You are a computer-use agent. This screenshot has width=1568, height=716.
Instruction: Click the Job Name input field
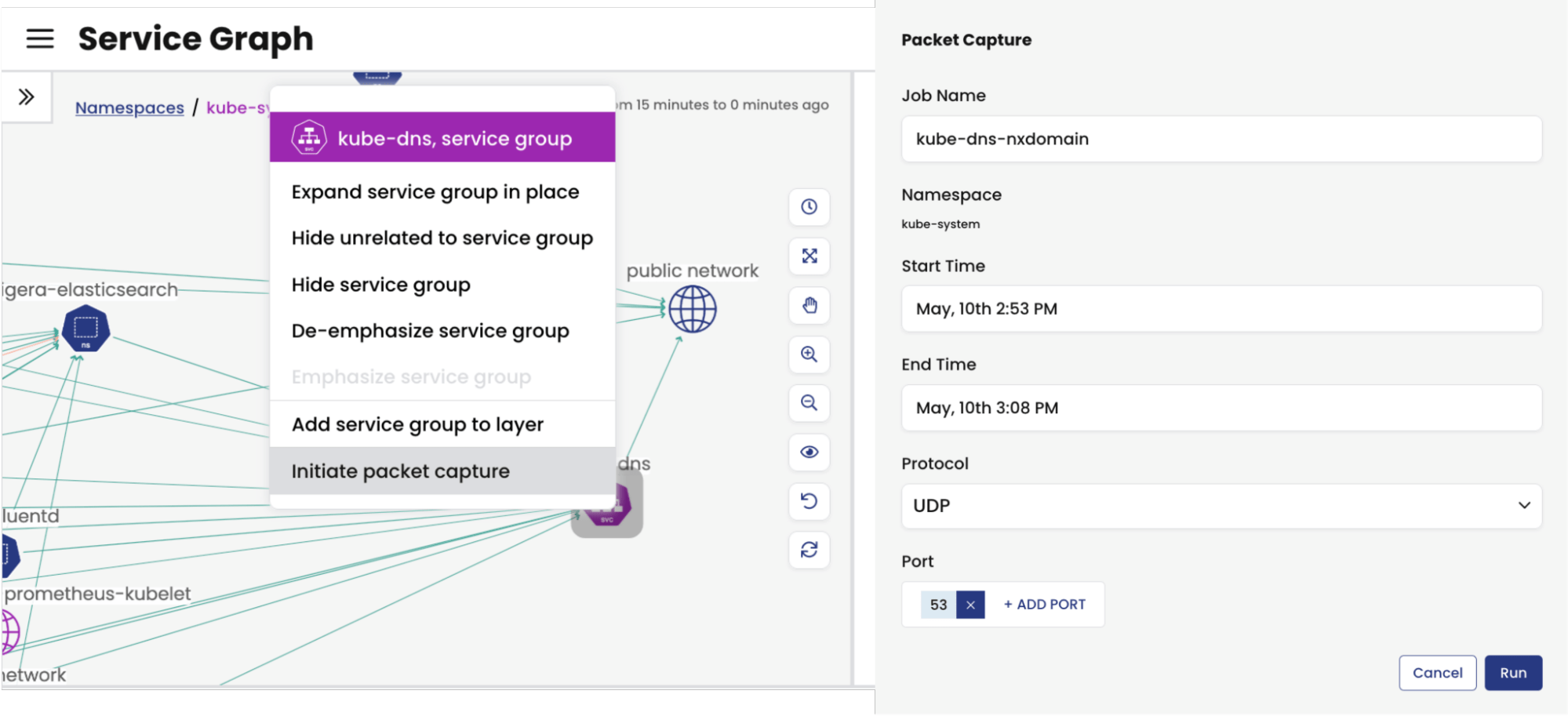pos(1221,139)
